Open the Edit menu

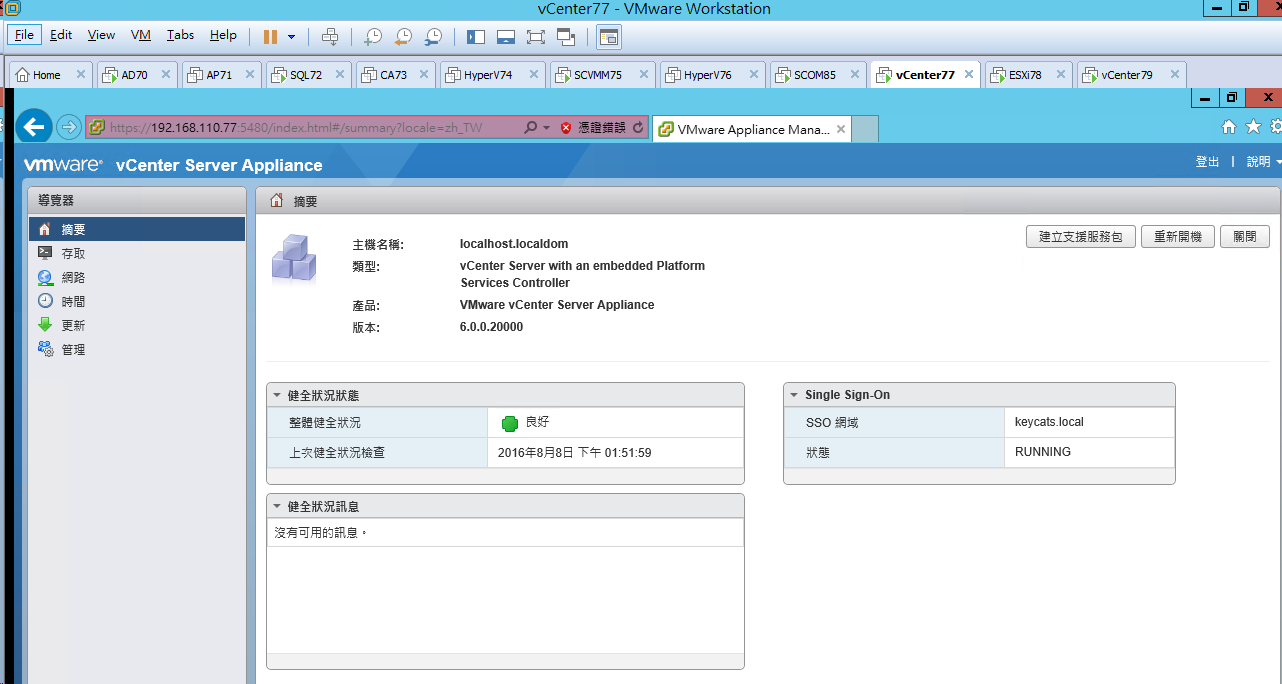[x=61, y=35]
